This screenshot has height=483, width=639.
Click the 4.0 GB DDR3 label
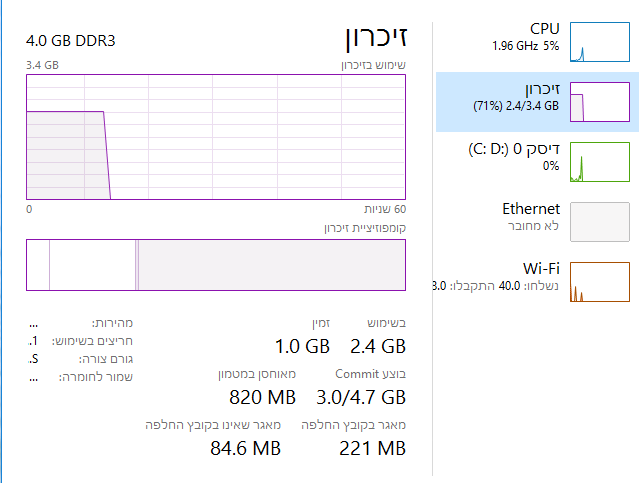click(69, 40)
